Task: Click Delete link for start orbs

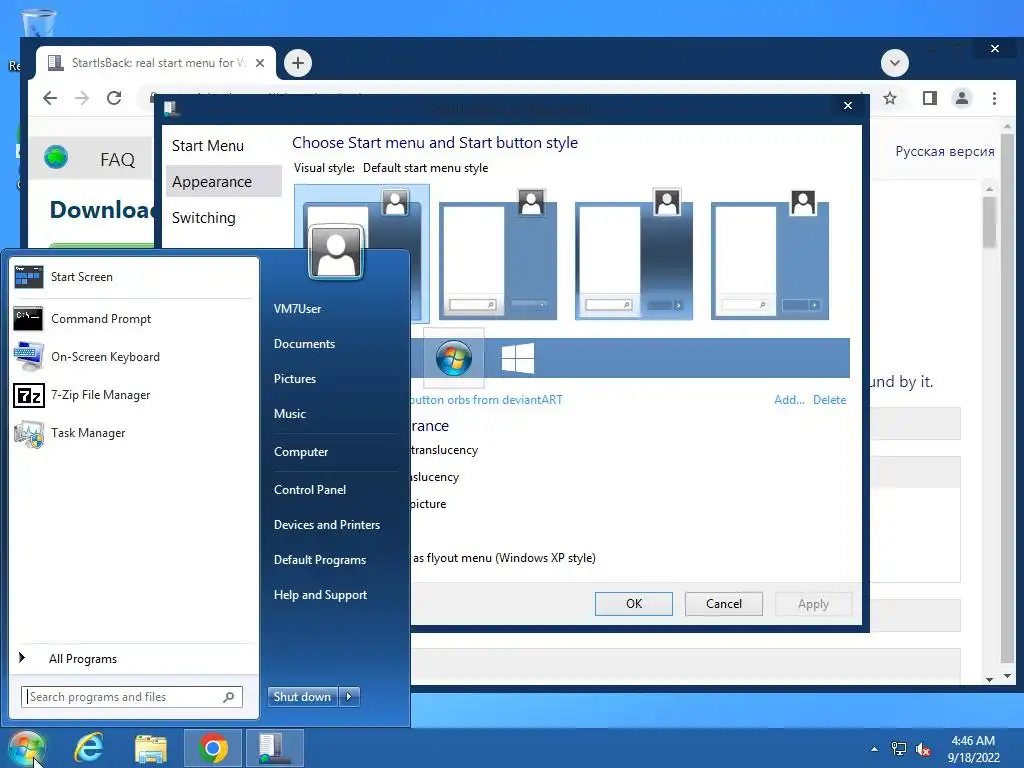Action: coord(829,400)
